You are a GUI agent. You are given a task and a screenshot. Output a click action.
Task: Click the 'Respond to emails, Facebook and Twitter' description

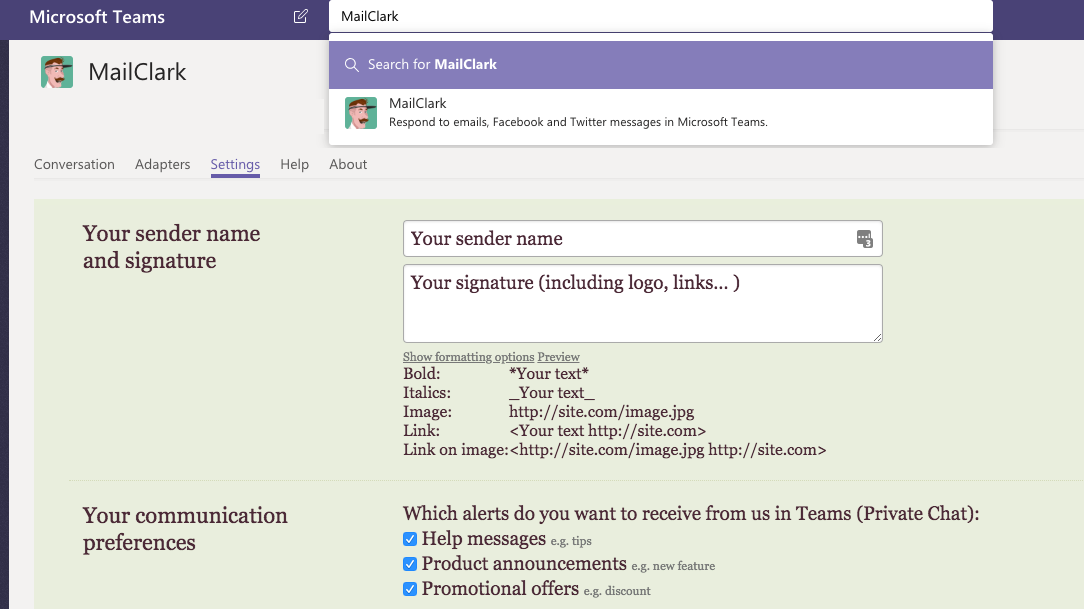(578, 122)
